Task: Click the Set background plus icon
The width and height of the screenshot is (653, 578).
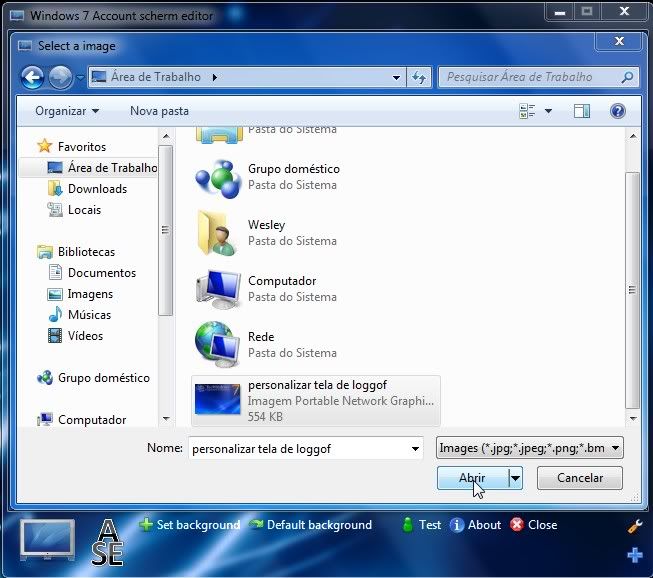Action: point(146,525)
